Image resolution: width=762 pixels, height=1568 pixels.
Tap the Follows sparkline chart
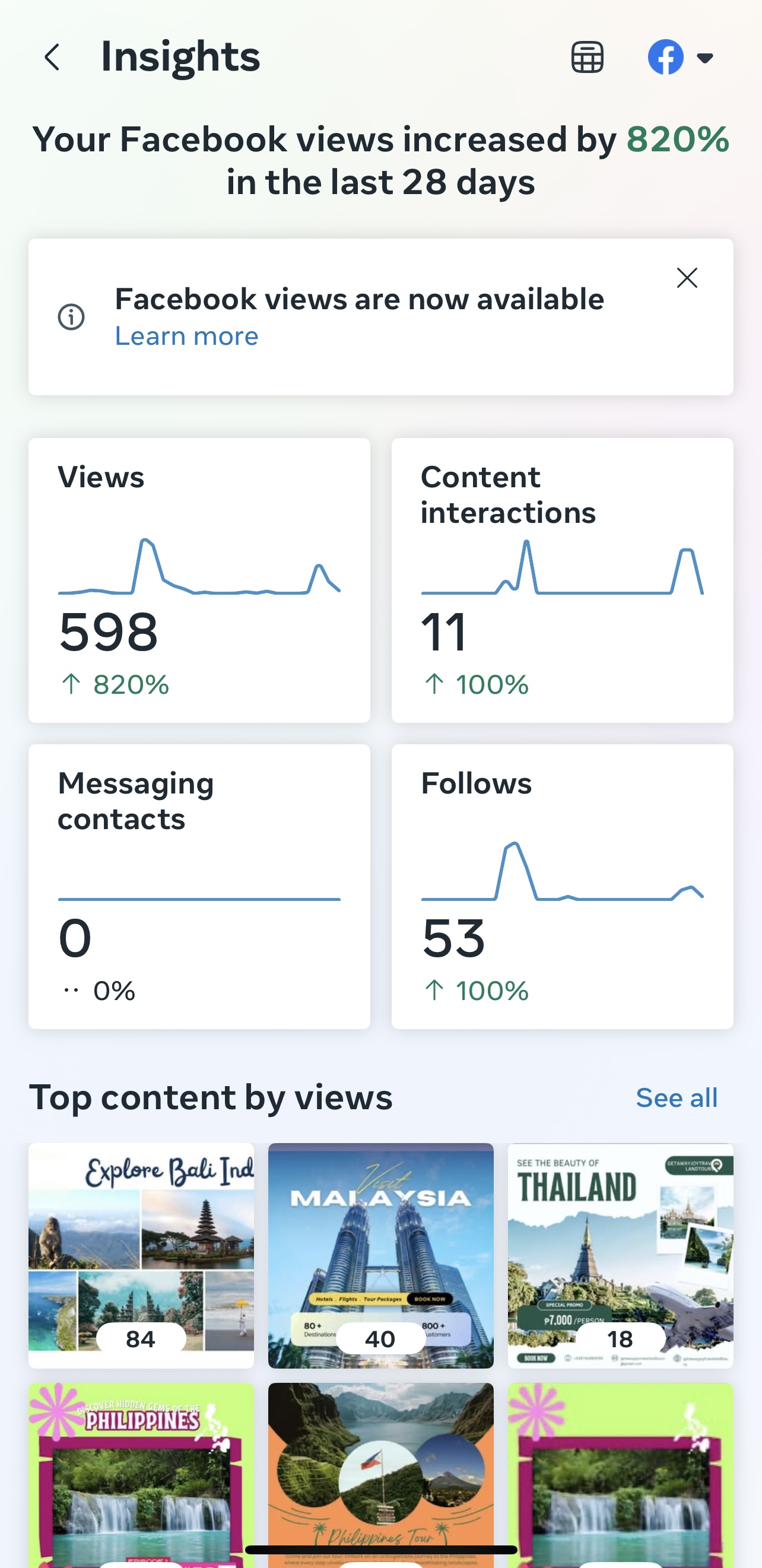coord(562,872)
